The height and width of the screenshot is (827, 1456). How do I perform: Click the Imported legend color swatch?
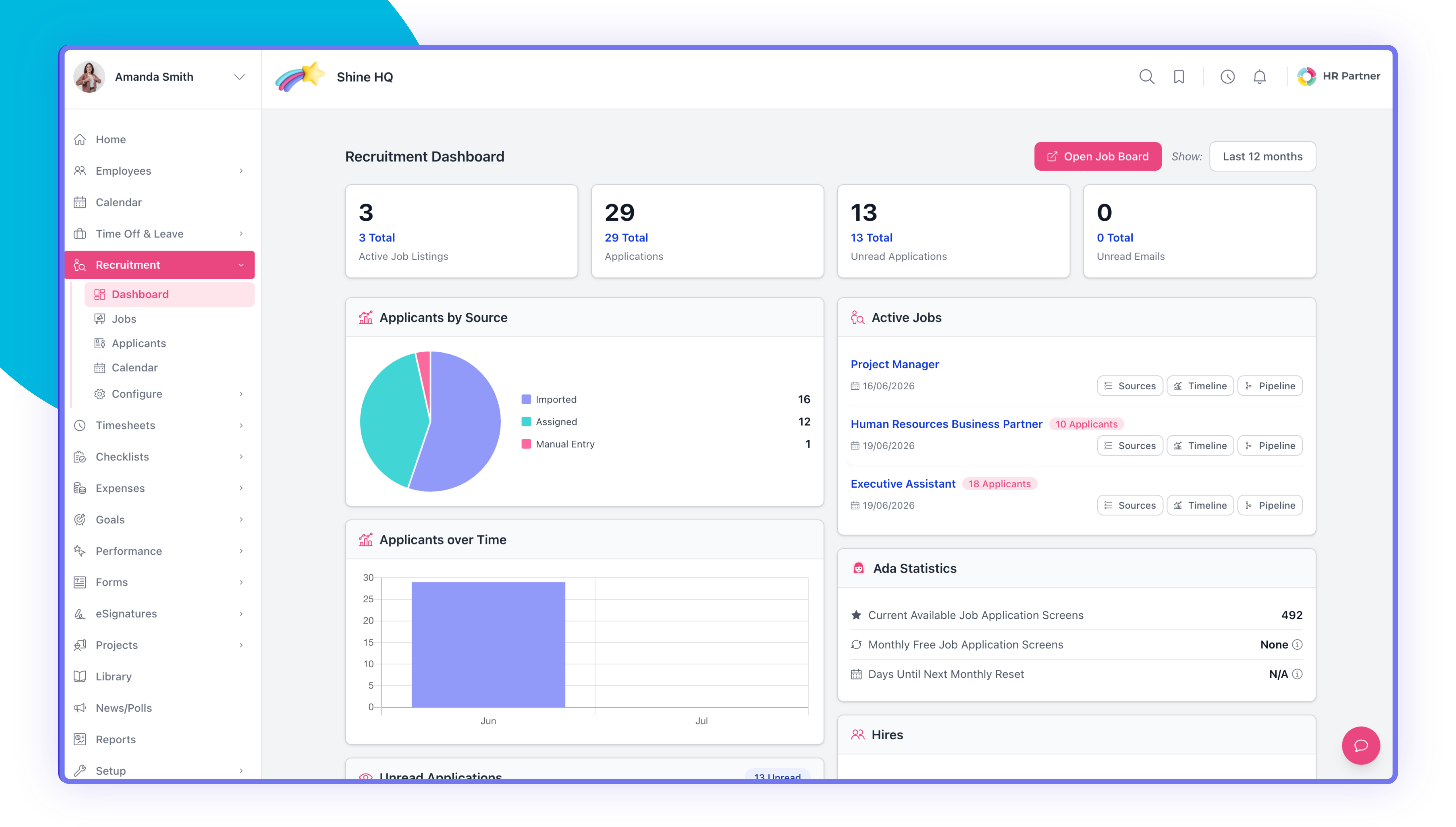pyautogui.click(x=526, y=399)
